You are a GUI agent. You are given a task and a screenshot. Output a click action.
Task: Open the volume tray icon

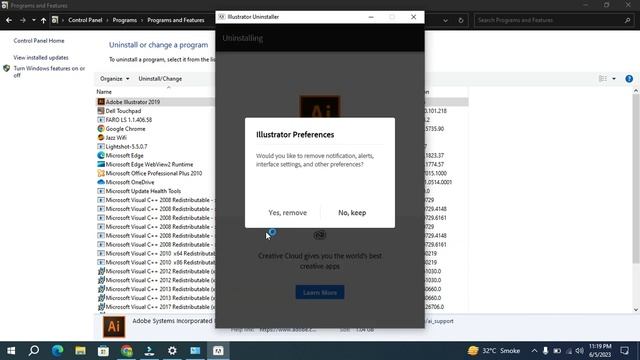pyautogui.click(x=580, y=351)
